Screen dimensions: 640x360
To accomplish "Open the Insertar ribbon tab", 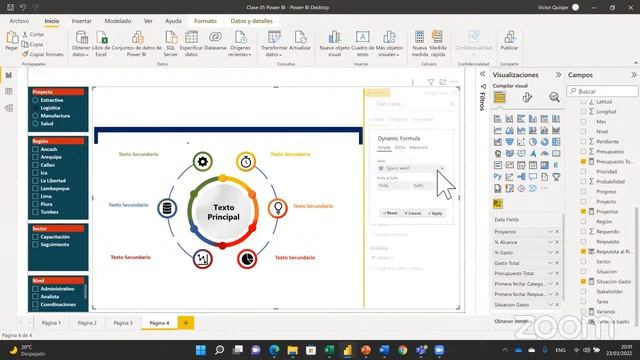I will pos(82,21).
